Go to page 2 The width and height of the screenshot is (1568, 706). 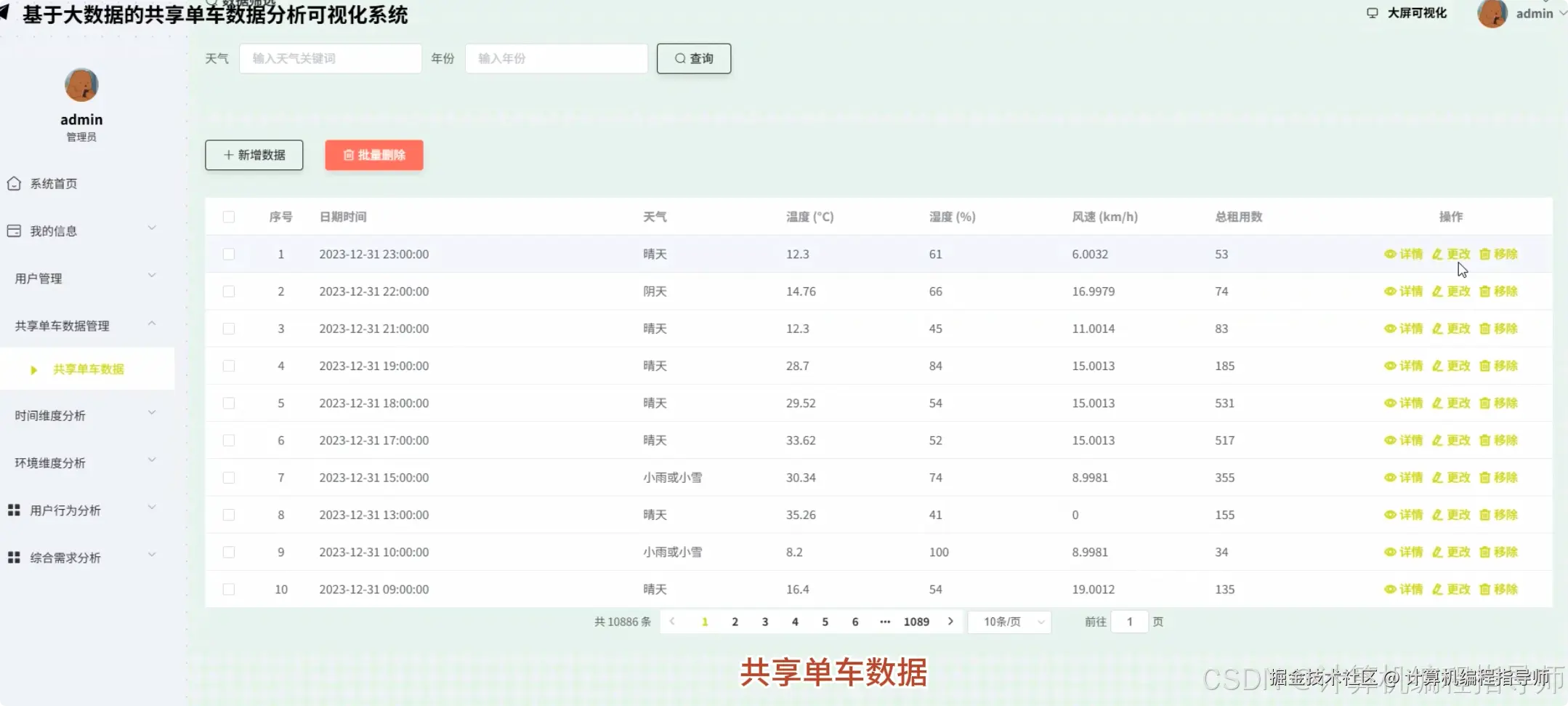[735, 622]
